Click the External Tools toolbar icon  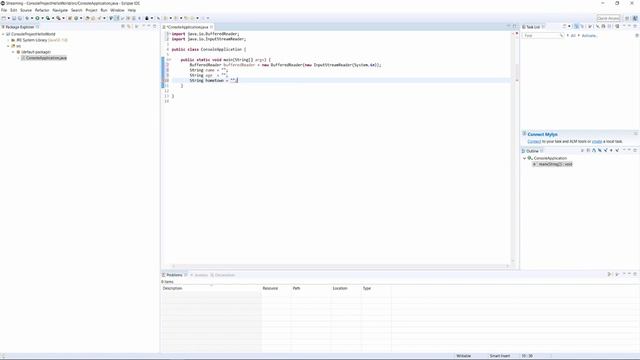58,18
